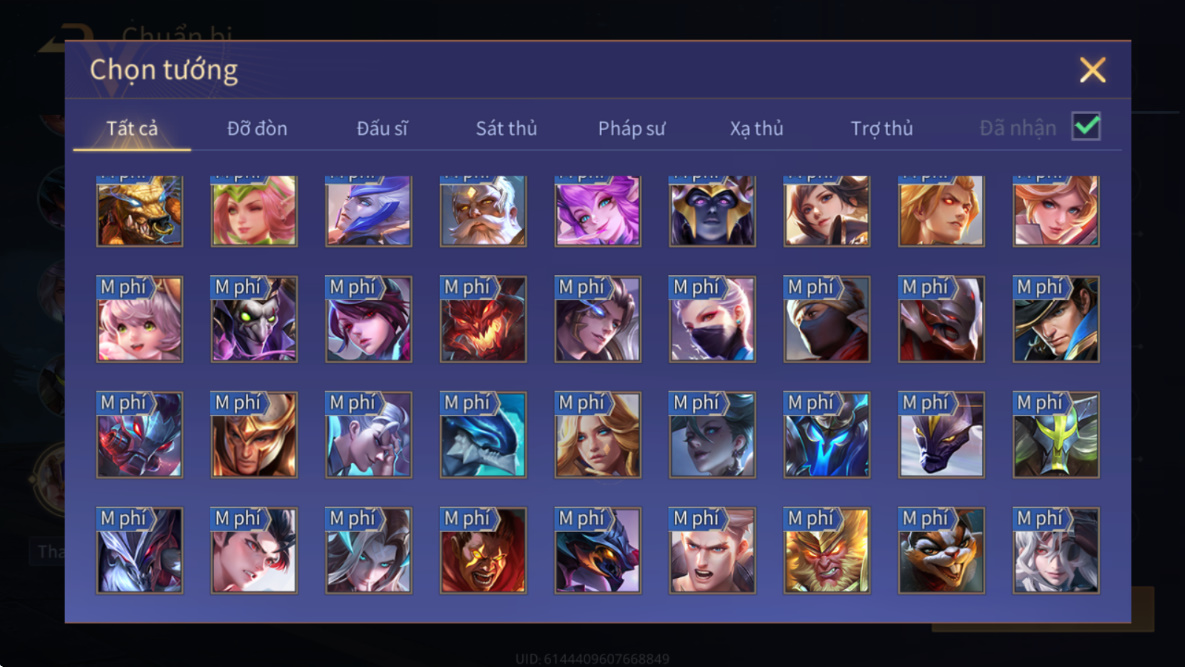Switch to the Pháp sư tab

click(x=632, y=128)
